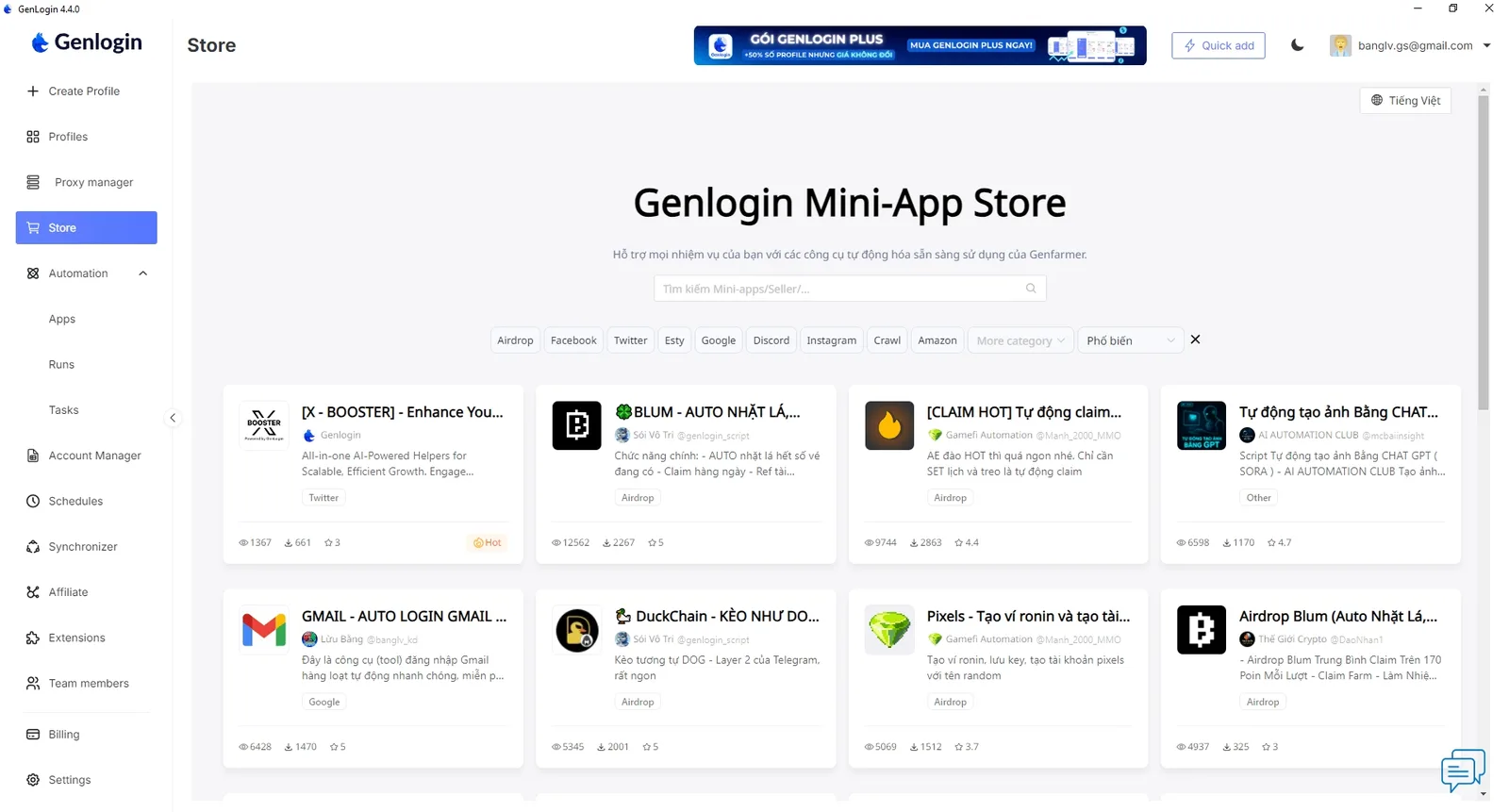Filter by Discord category
The width and height of the screenshot is (1509, 812).
point(771,340)
